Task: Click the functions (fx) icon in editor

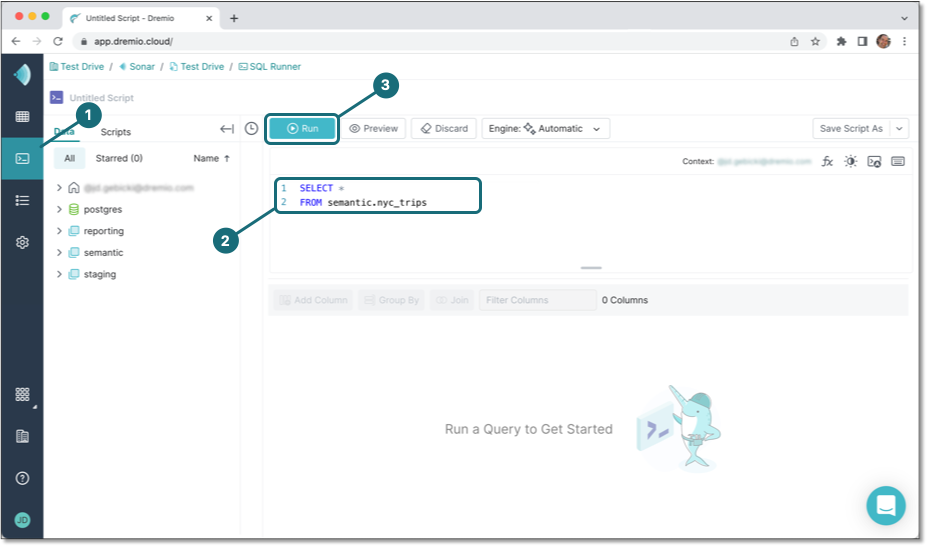Action: (x=827, y=161)
